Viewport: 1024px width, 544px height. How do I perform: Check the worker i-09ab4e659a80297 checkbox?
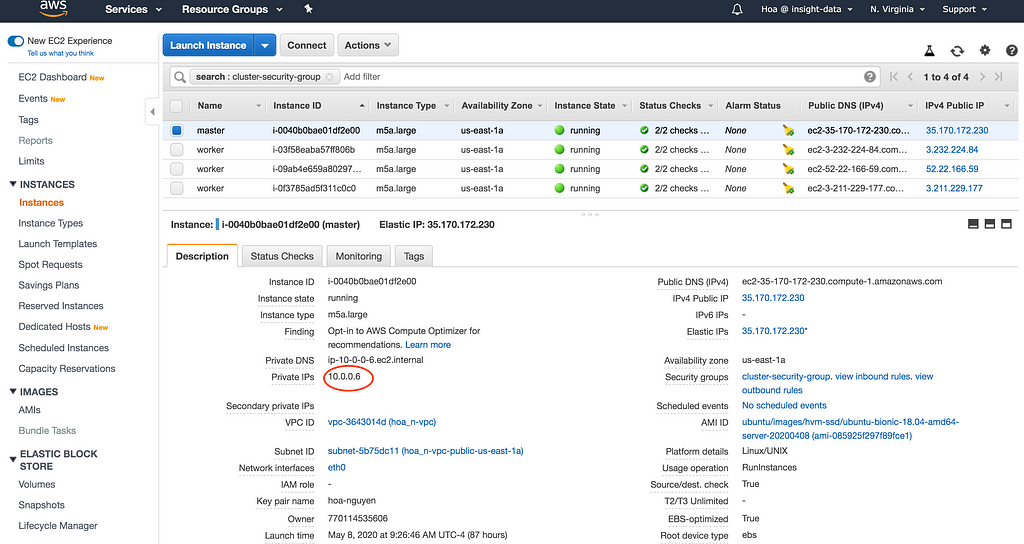tap(176, 169)
